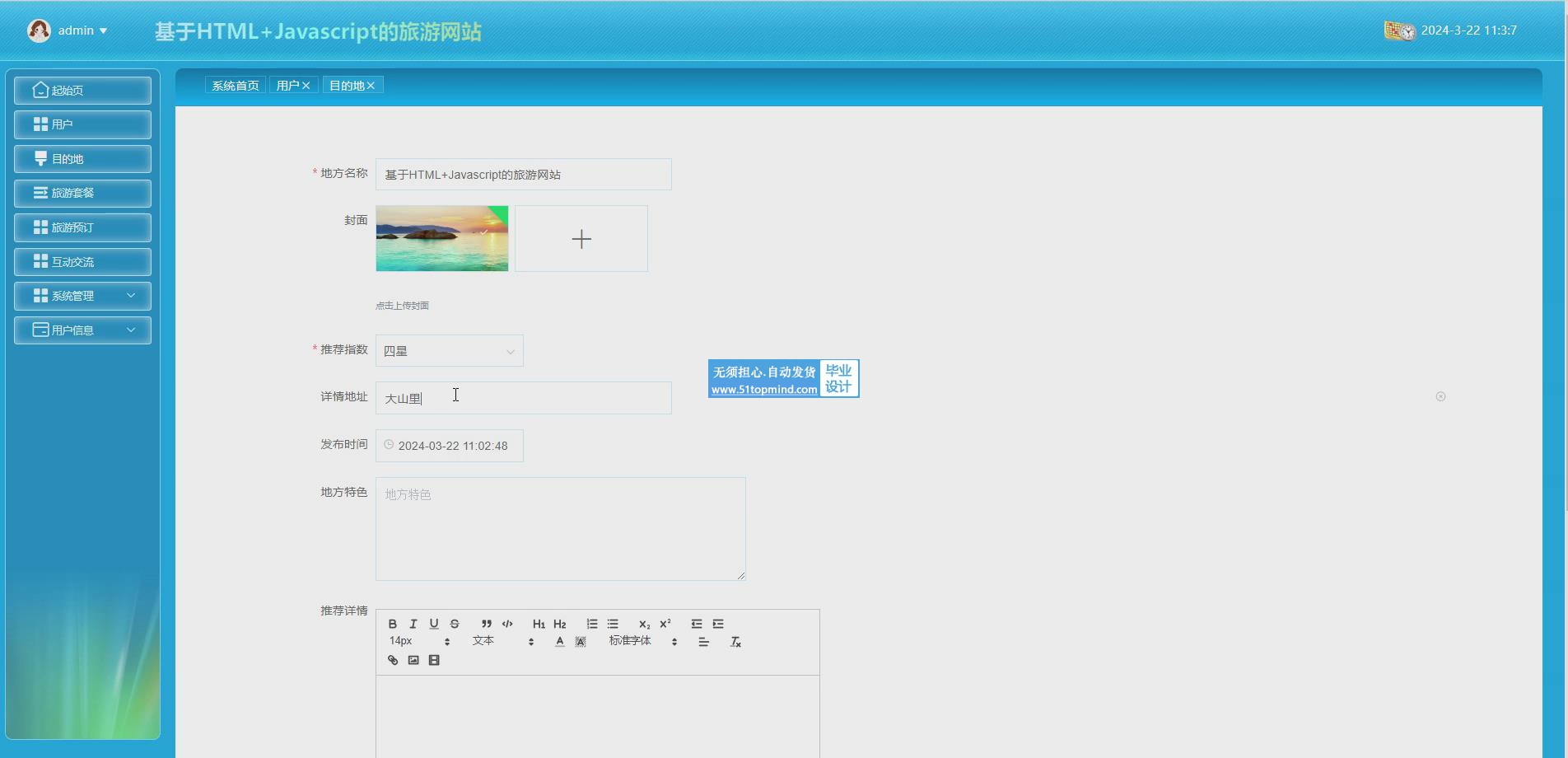Open 互动交流 in the sidebar

click(82, 262)
